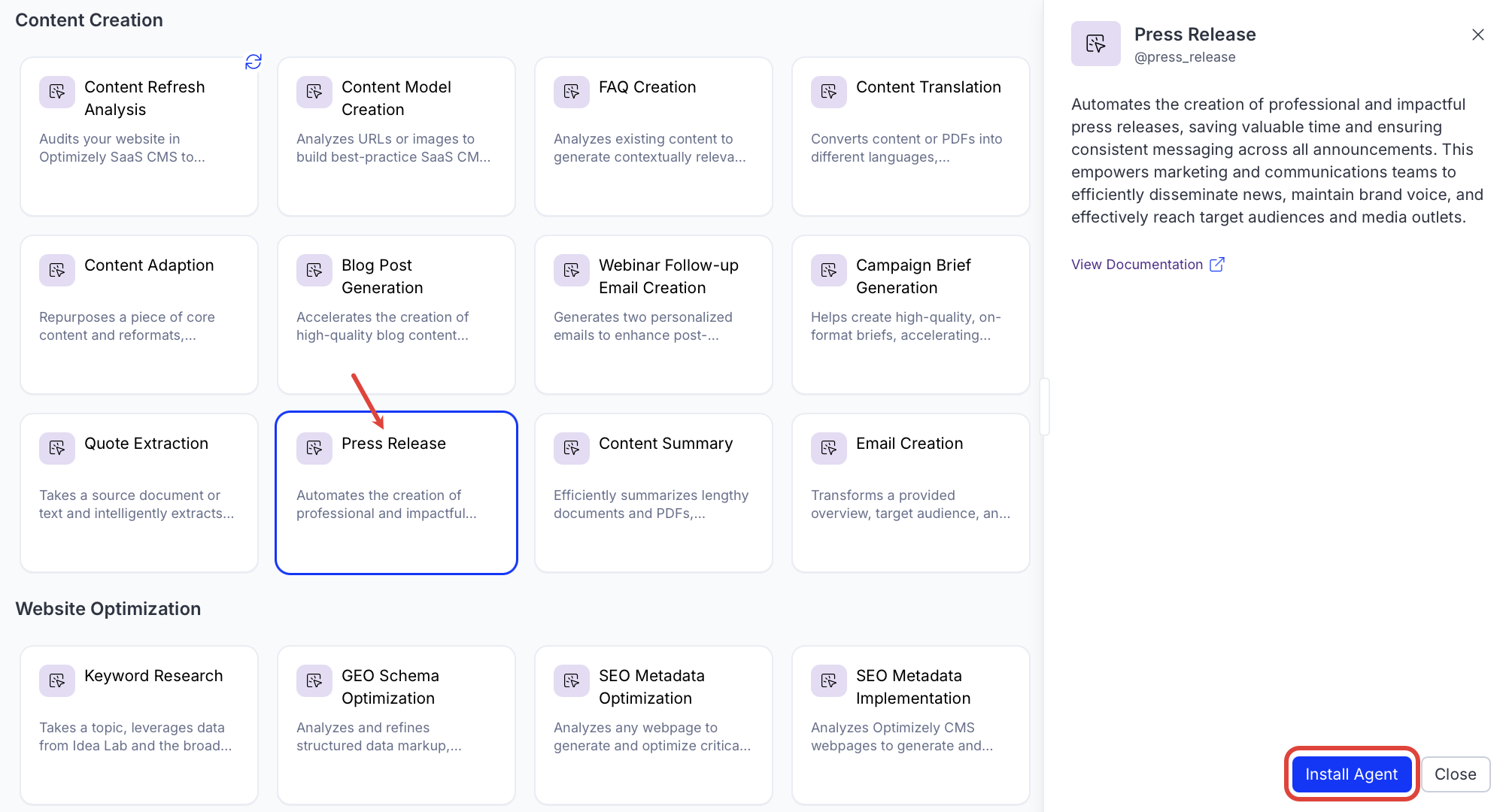This screenshot has width=1506, height=812.
Task: Open the Webinar Follow-up Email Creation card
Action: tap(654, 314)
